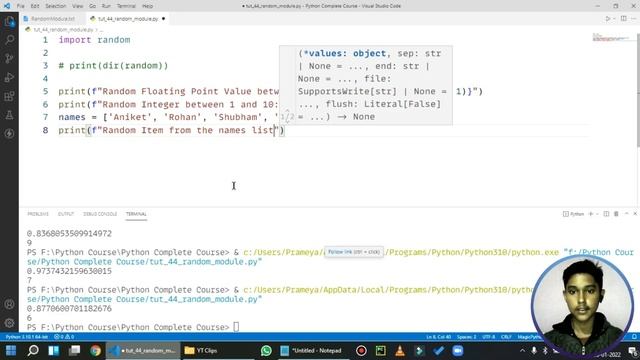Open the File menu
This screenshot has width=640, height=360.
(x=20, y=6)
